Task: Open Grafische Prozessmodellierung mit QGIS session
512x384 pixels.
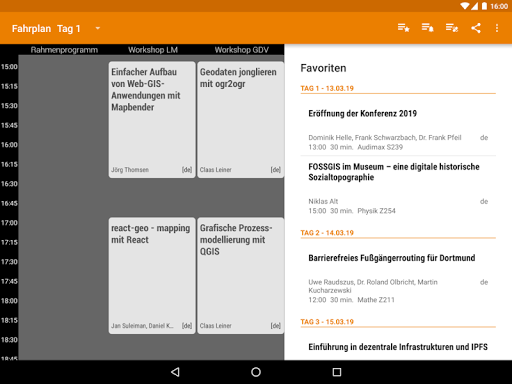Action: [240, 276]
